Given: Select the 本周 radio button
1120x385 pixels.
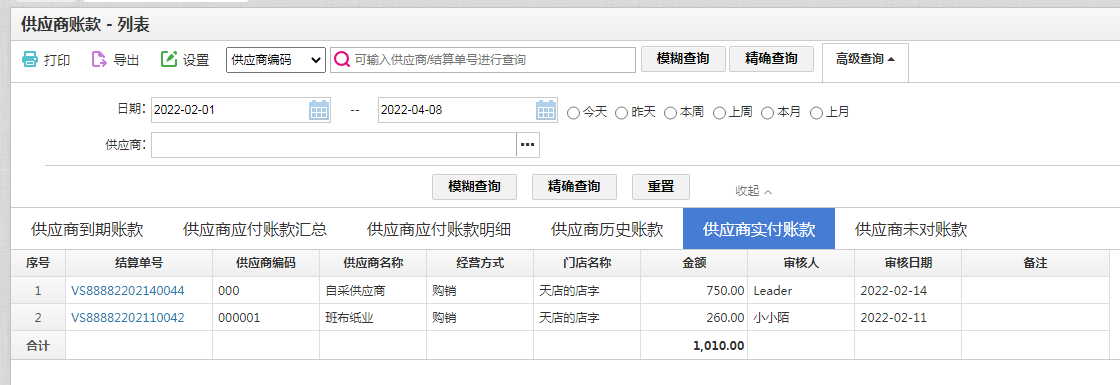Looking at the screenshot, I should click(x=670, y=113).
